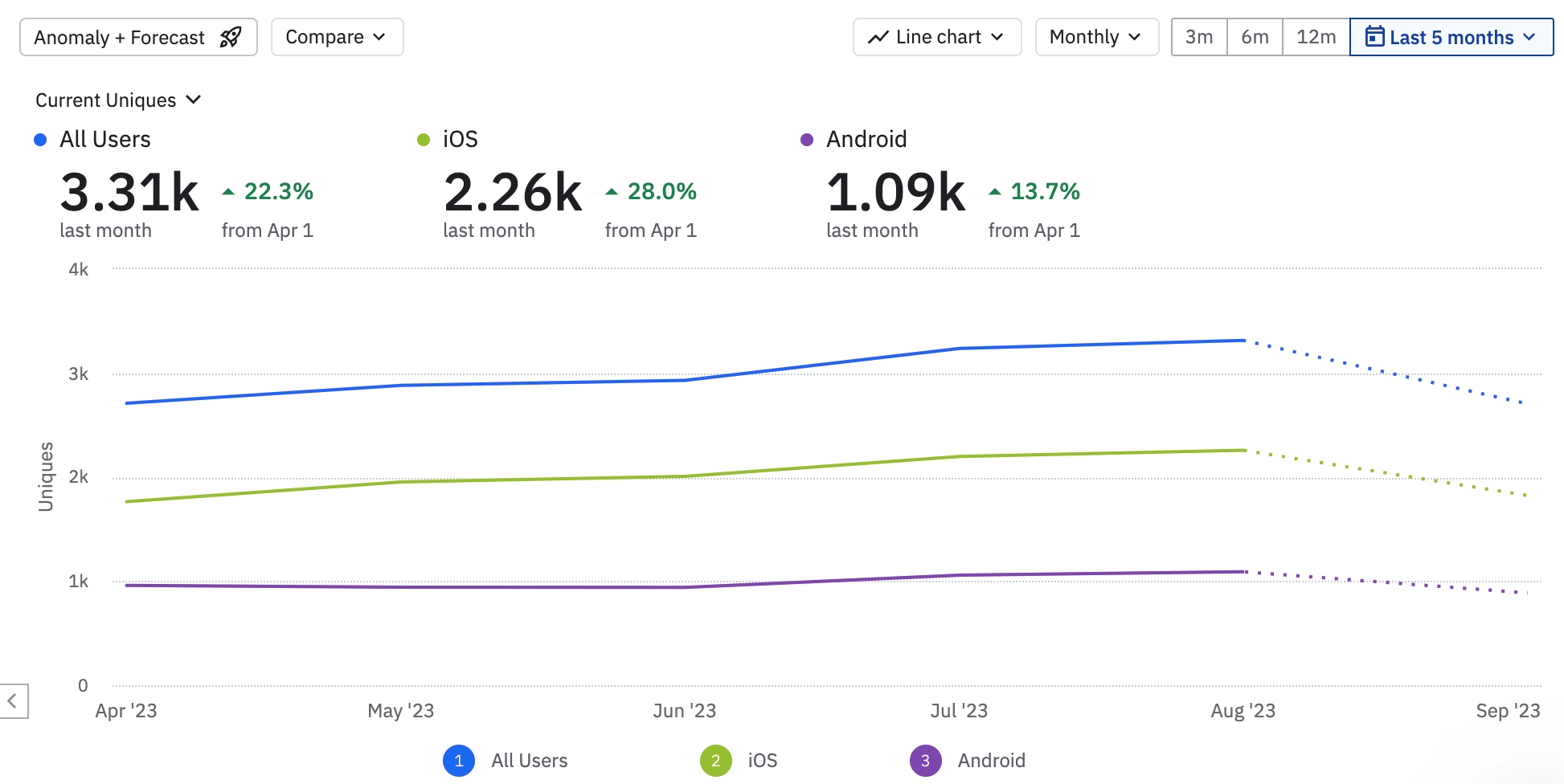Open the Current Uniques metric dropdown
1564x784 pixels.
coord(118,100)
